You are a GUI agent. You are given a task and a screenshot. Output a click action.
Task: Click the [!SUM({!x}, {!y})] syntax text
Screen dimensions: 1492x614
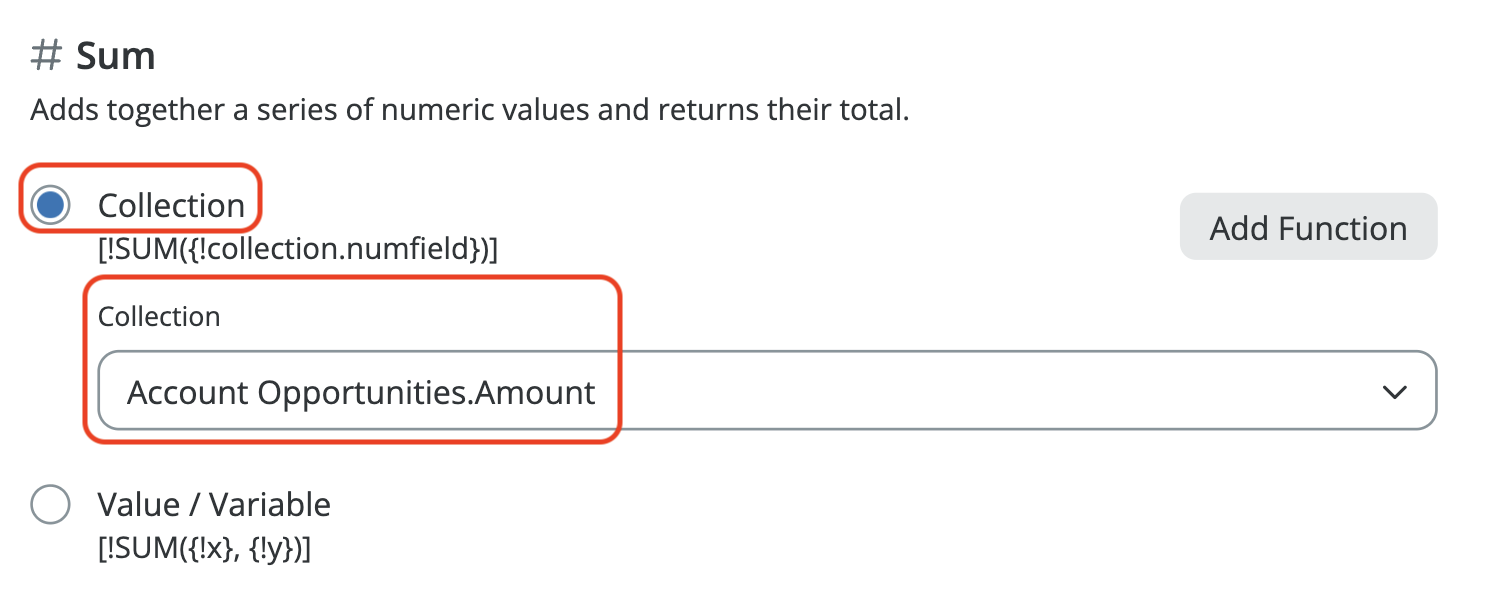tap(204, 548)
